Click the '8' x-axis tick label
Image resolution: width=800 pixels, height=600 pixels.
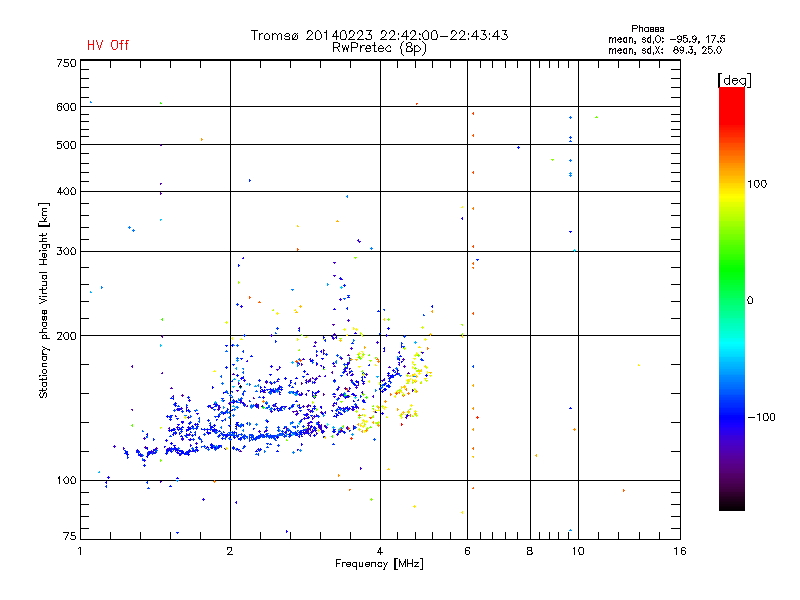click(x=530, y=551)
